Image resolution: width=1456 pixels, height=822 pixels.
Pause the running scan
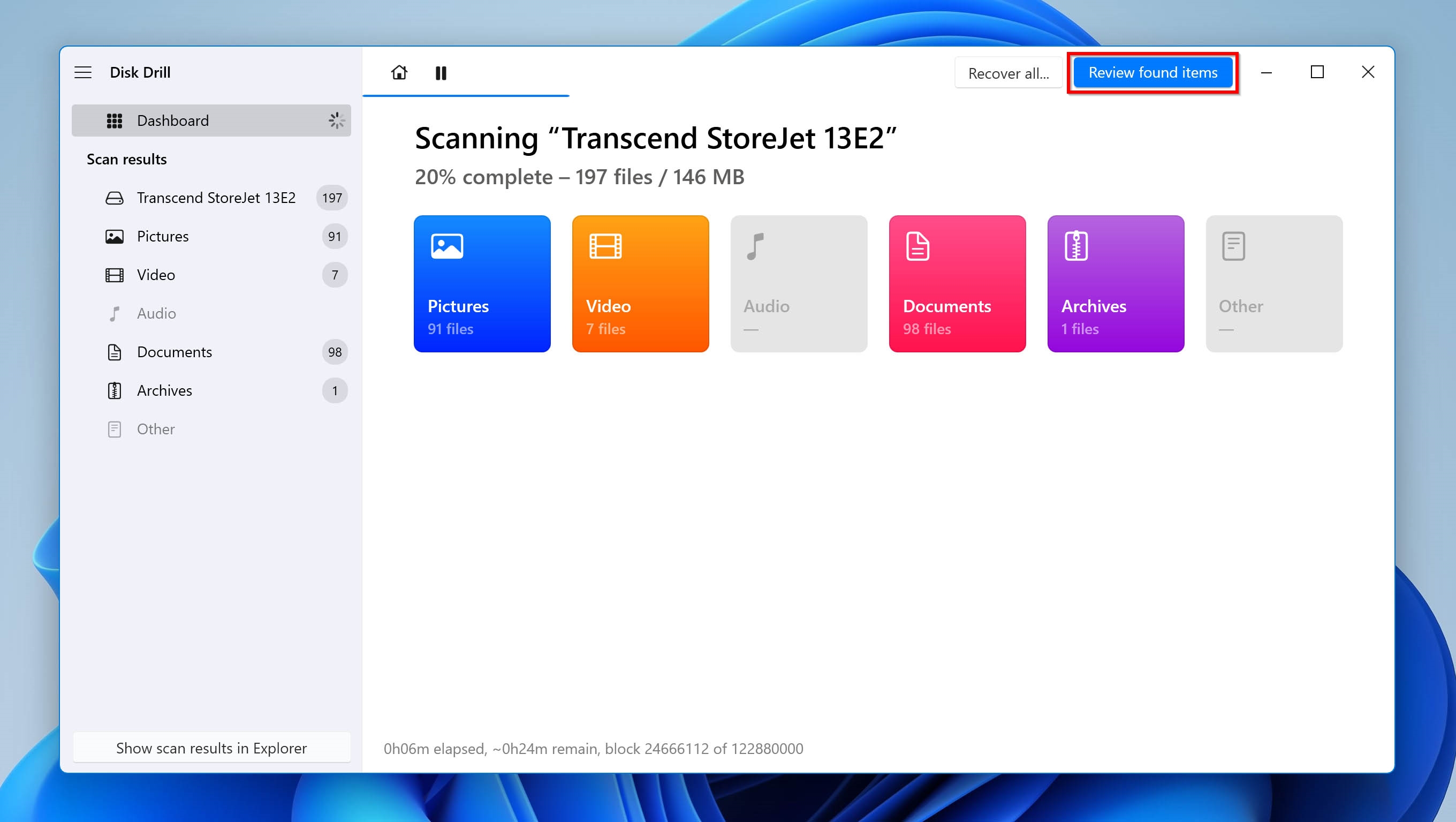(441, 73)
